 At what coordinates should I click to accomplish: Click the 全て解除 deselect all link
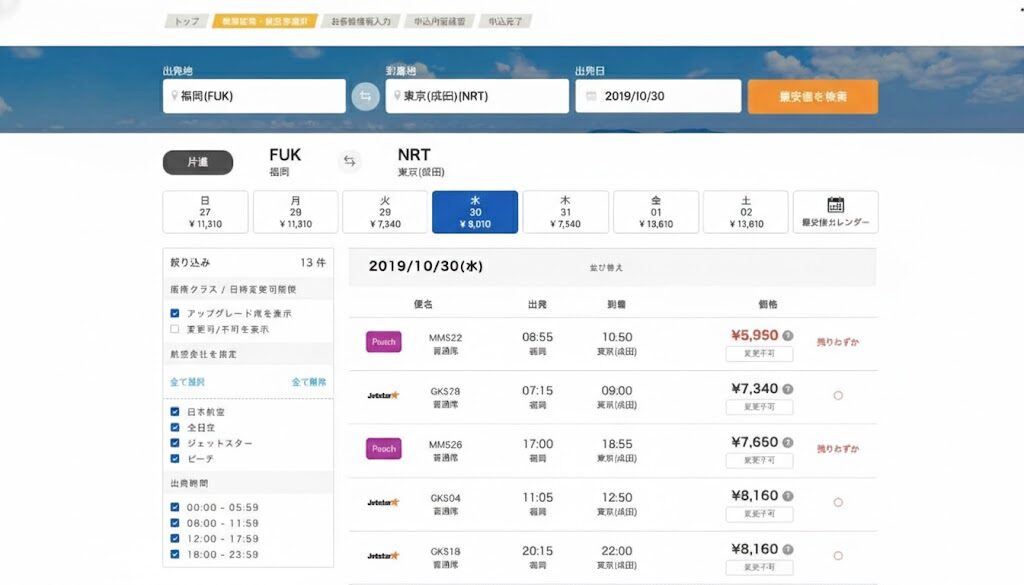[x=309, y=382]
